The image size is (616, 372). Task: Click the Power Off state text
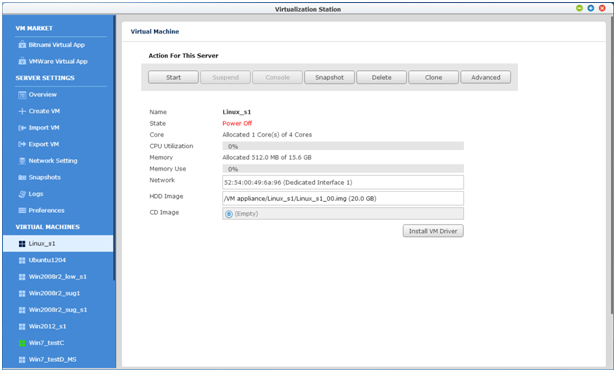click(237, 123)
